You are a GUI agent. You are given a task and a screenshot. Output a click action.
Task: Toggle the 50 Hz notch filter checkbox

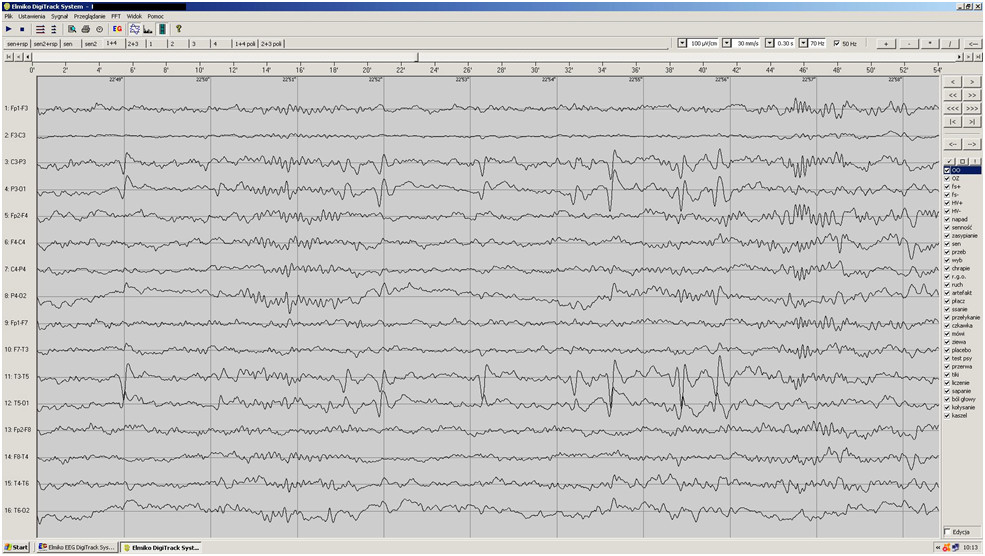coord(836,43)
